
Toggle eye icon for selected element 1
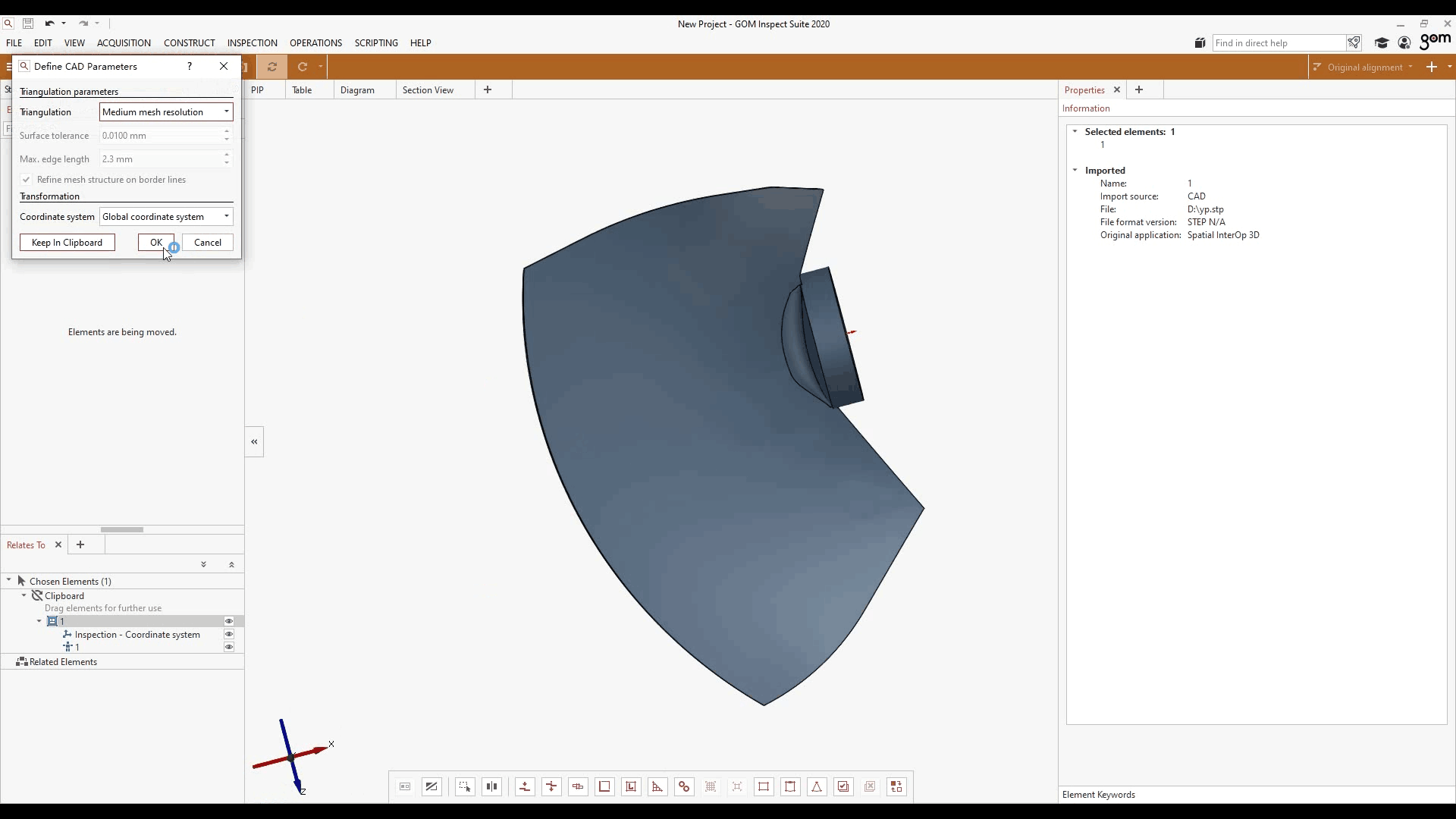click(x=228, y=622)
